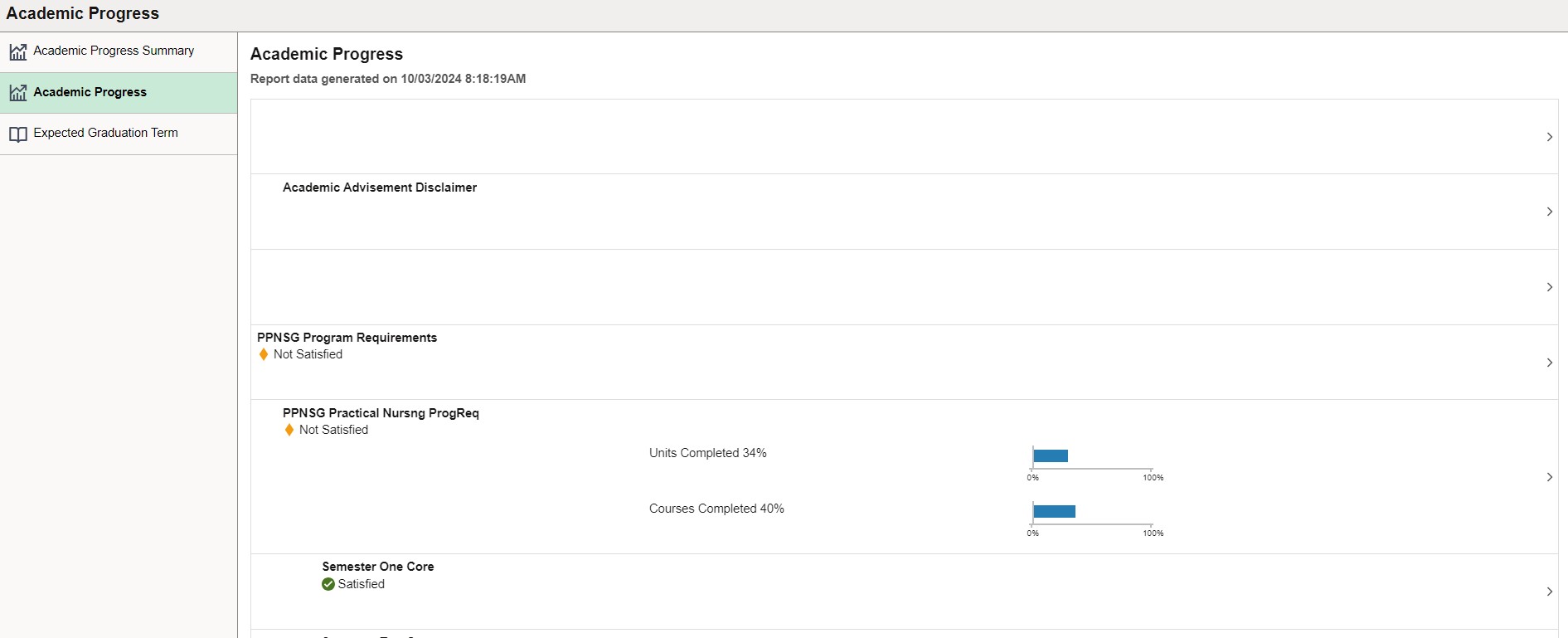The width and height of the screenshot is (1568, 638).
Task: Open PPNSG Practical Nursng ProgReq chevron
Action: pos(1549,477)
